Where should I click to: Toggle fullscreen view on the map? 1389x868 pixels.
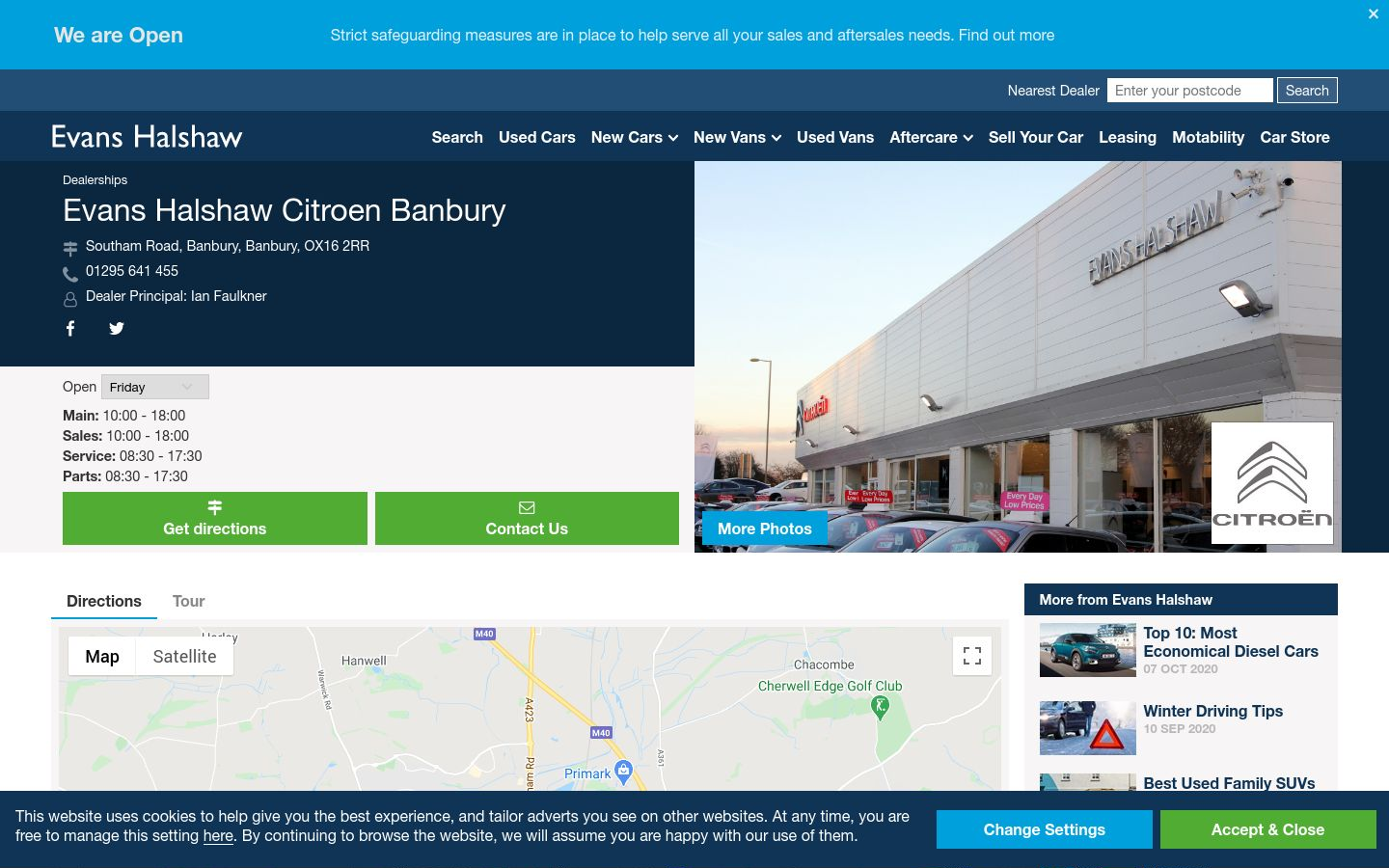[972, 656]
